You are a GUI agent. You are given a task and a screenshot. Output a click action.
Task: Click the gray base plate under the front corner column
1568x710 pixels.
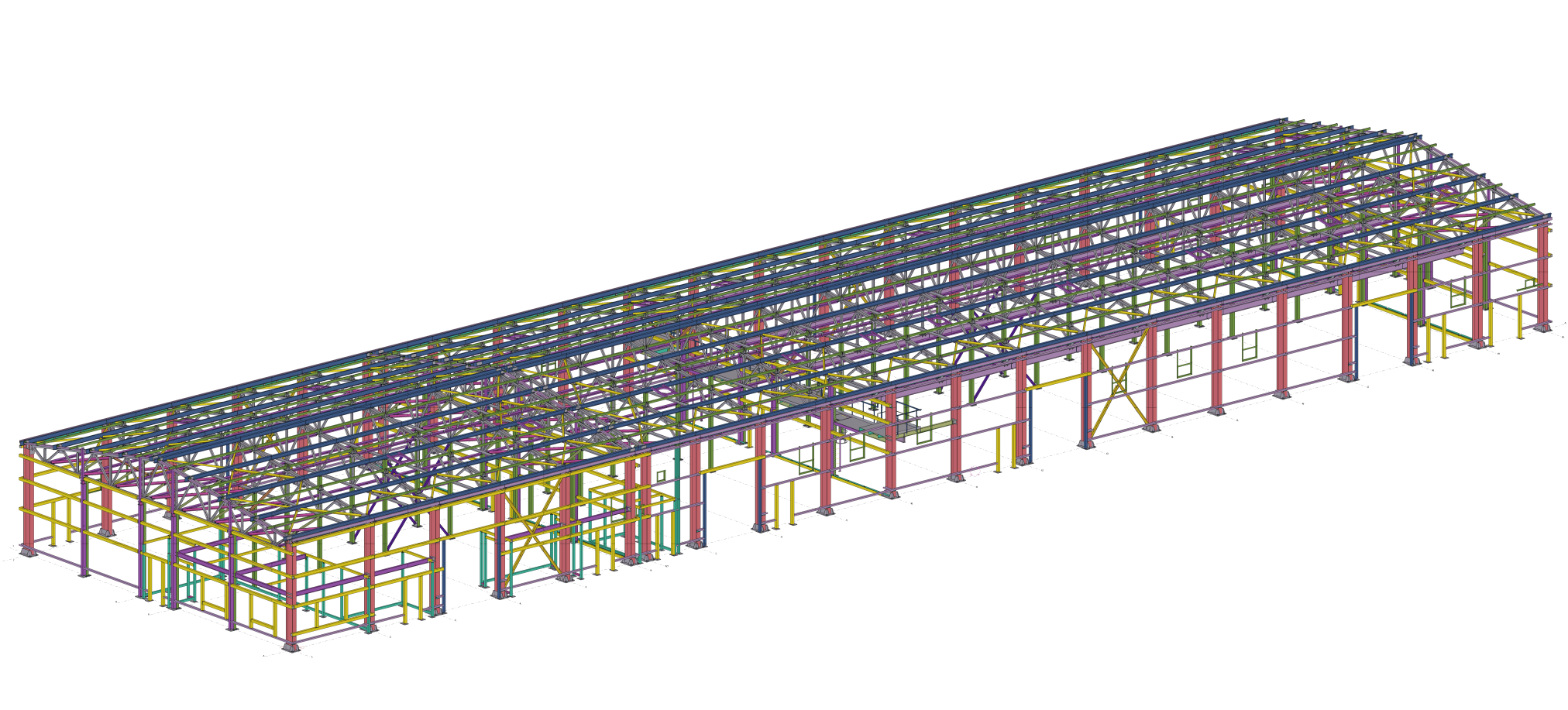(x=291, y=647)
